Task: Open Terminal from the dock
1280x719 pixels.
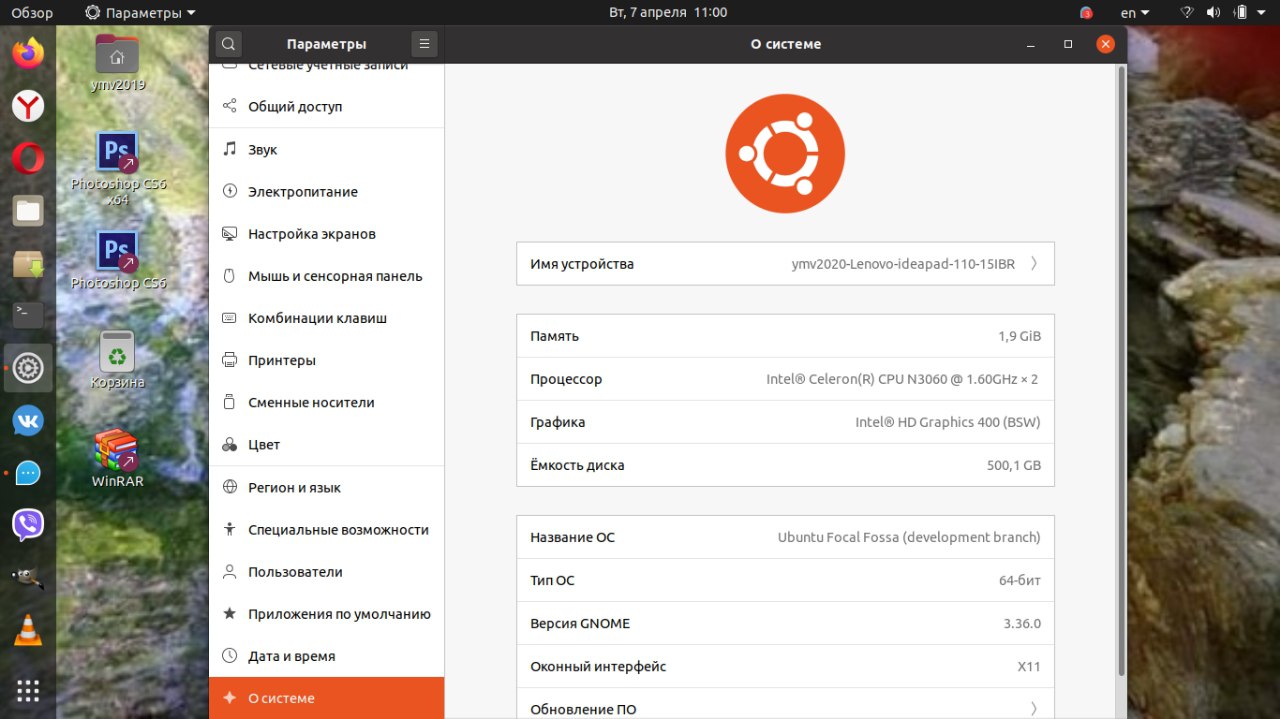Action: [28, 315]
